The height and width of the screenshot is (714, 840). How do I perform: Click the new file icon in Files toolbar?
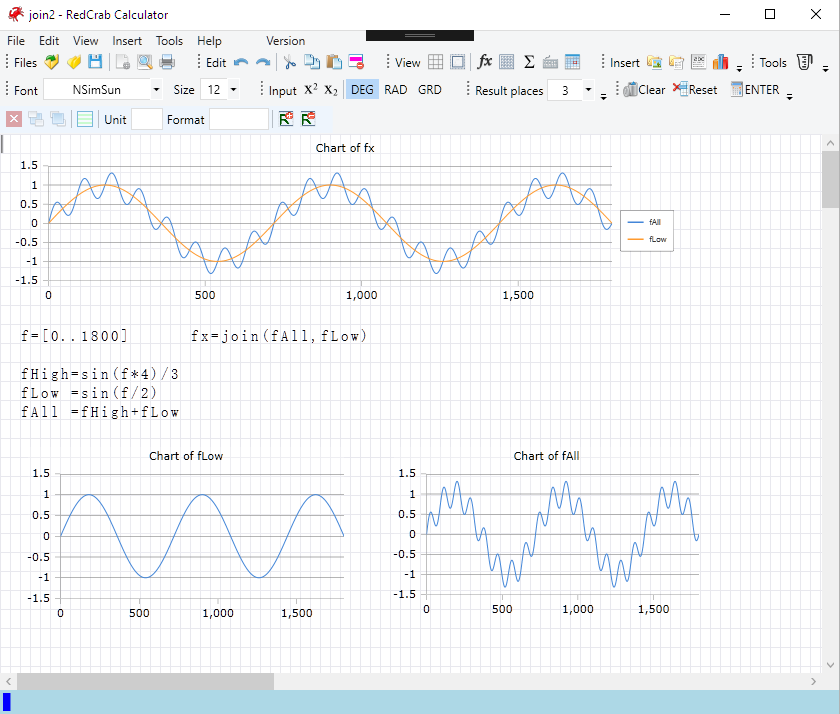51,62
